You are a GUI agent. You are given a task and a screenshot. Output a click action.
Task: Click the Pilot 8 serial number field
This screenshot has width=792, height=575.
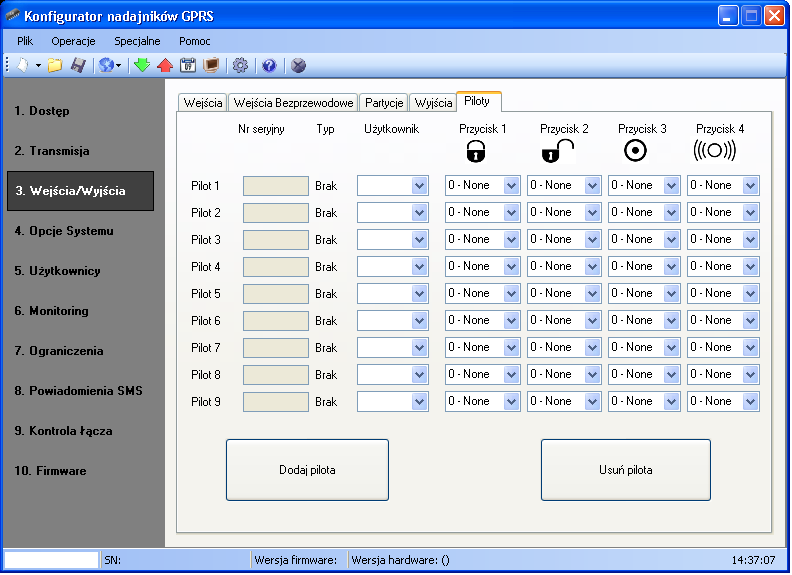(276, 375)
